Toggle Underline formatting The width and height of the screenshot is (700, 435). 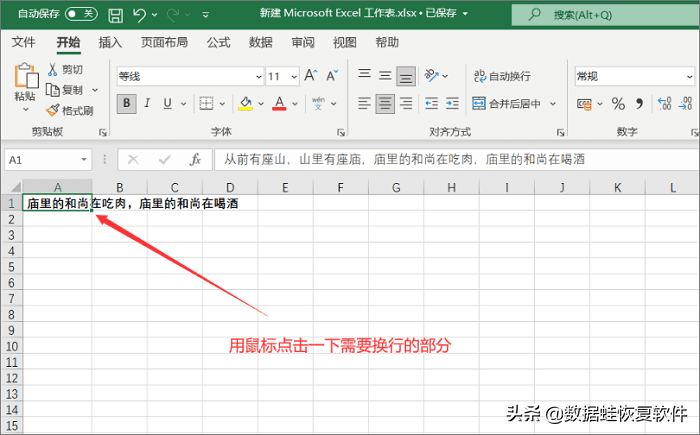pos(167,104)
